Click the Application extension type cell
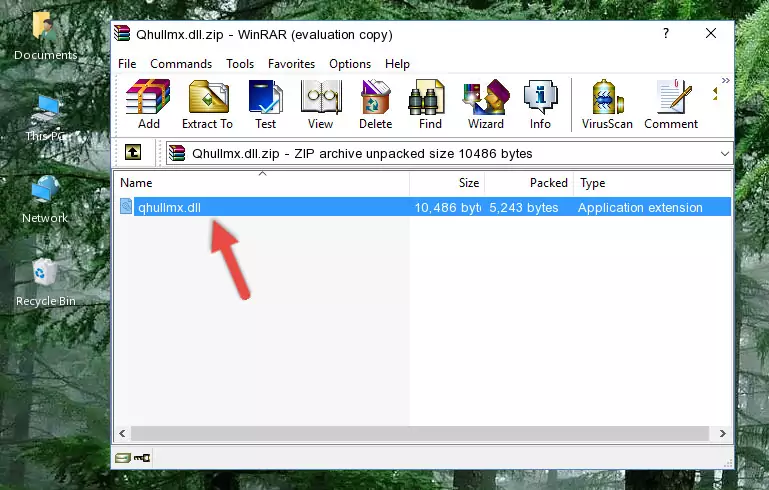This screenshot has height=490, width=769. (x=640, y=207)
